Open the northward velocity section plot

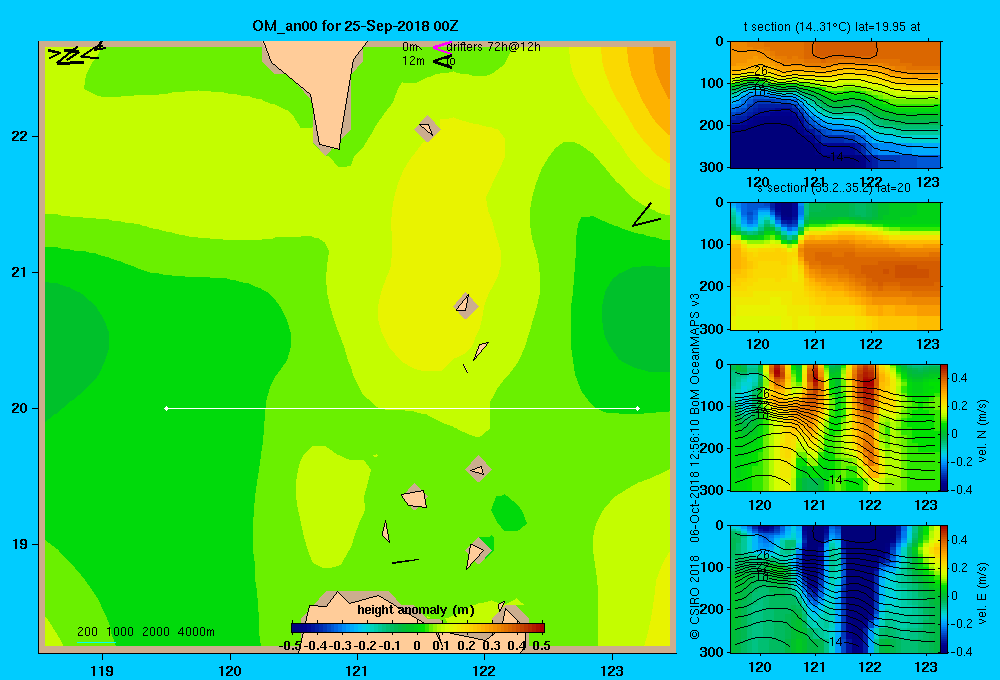point(835,427)
